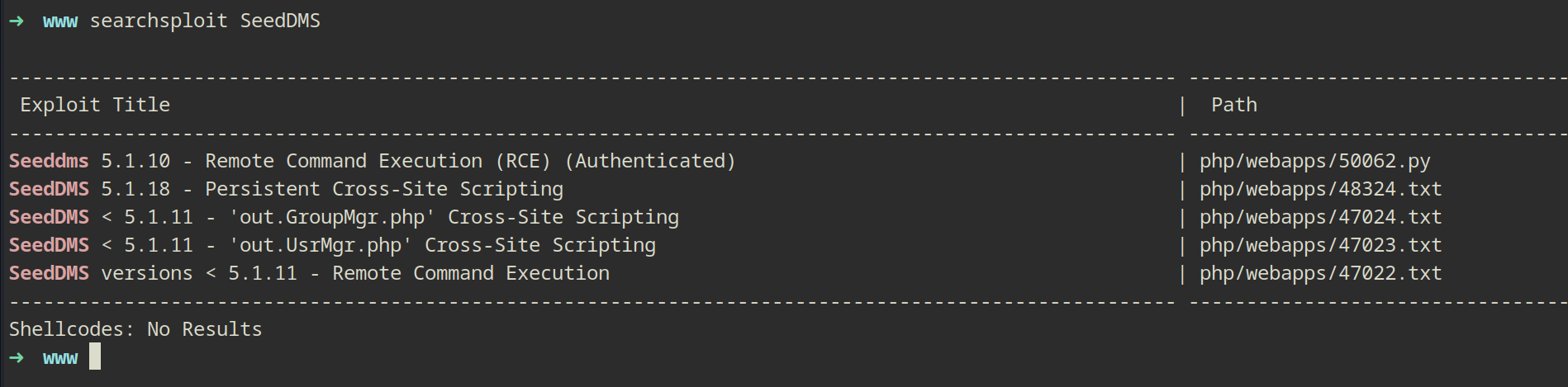Viewport: 1568px width, 387px height.
Task: Click the SeedDMS argument in the typed command
Action: click(280, 21)
